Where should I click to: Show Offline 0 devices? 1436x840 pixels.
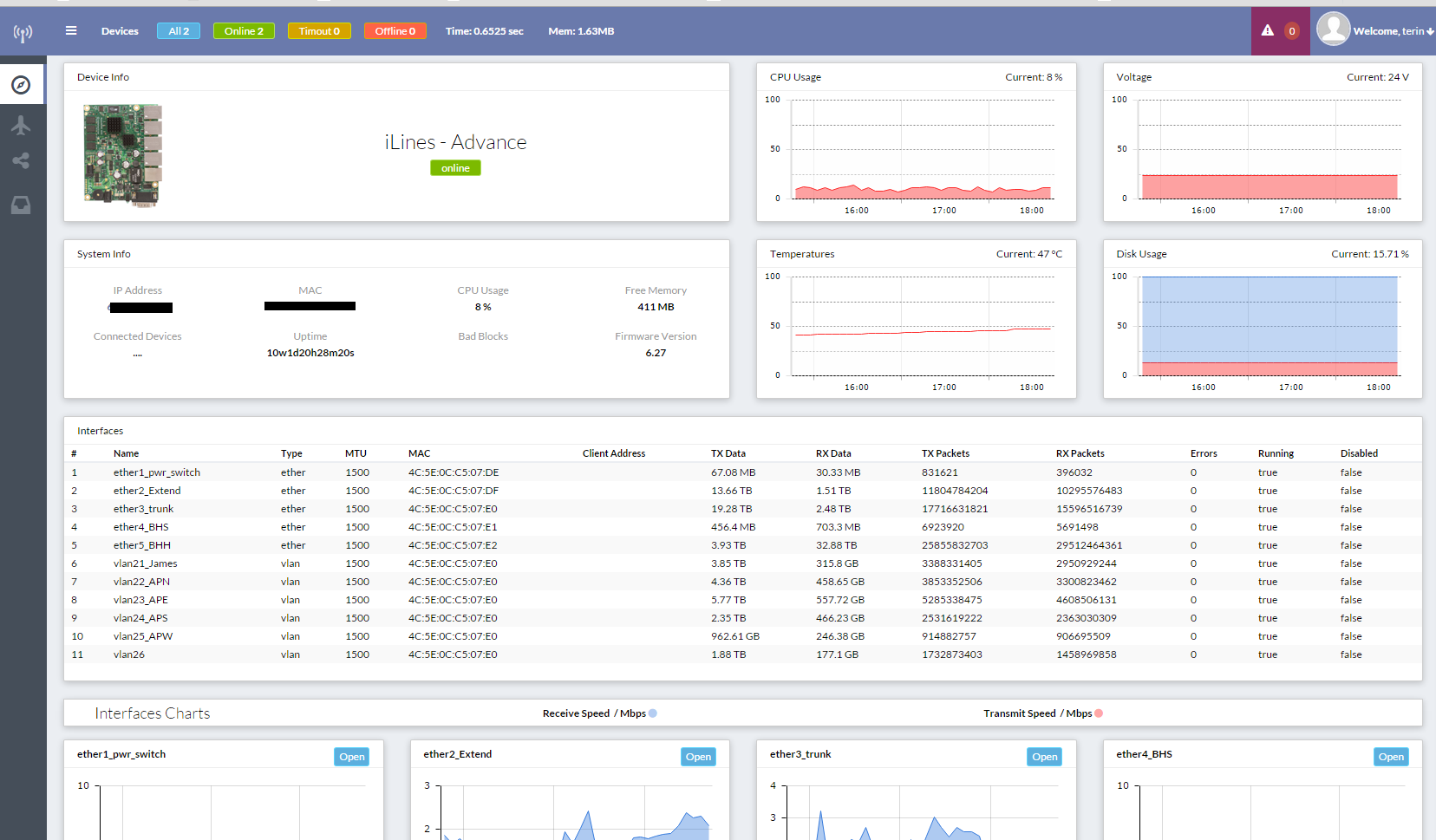click(395, 31)
